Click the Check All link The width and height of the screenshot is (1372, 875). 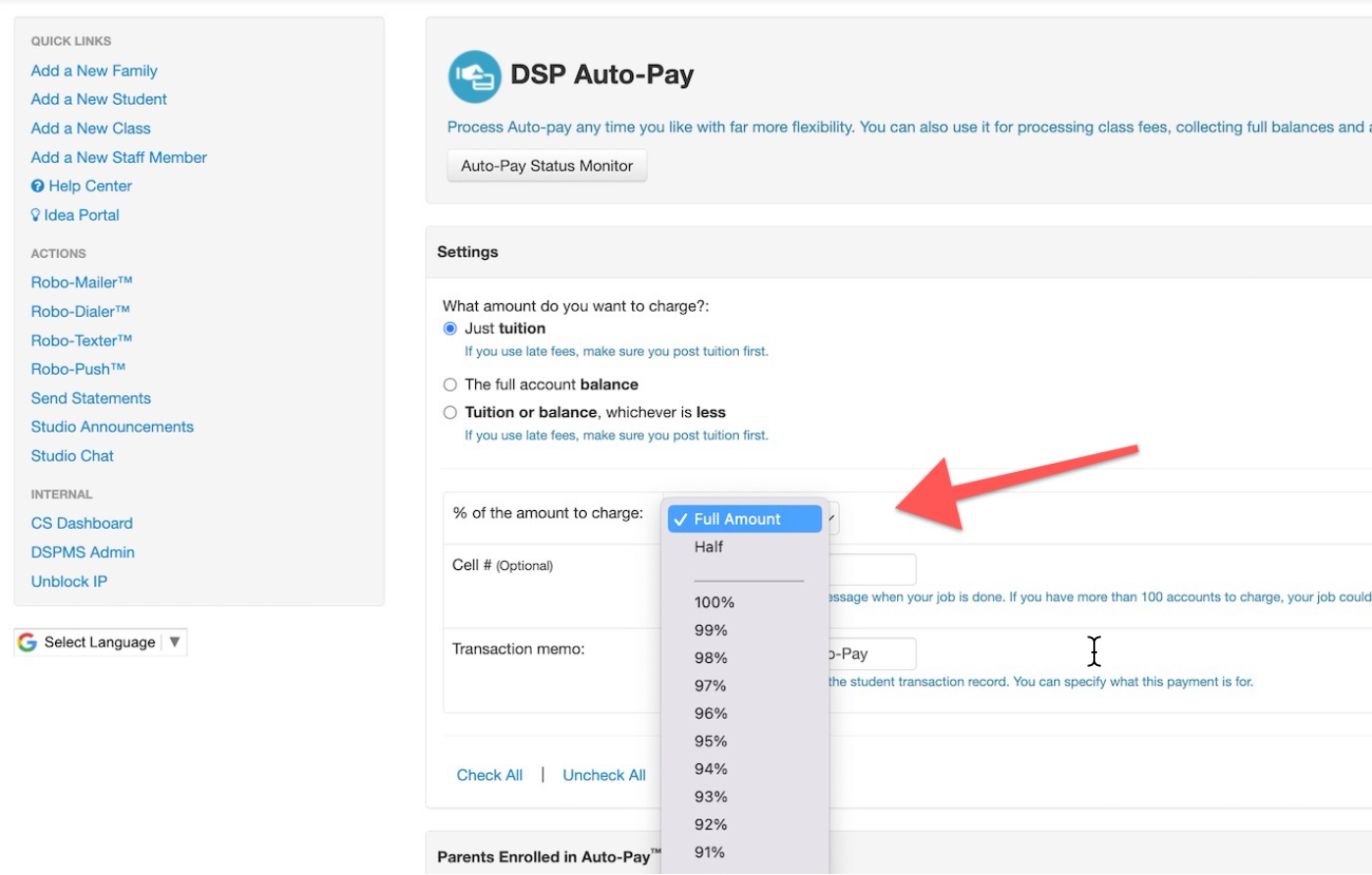(490, 775)
